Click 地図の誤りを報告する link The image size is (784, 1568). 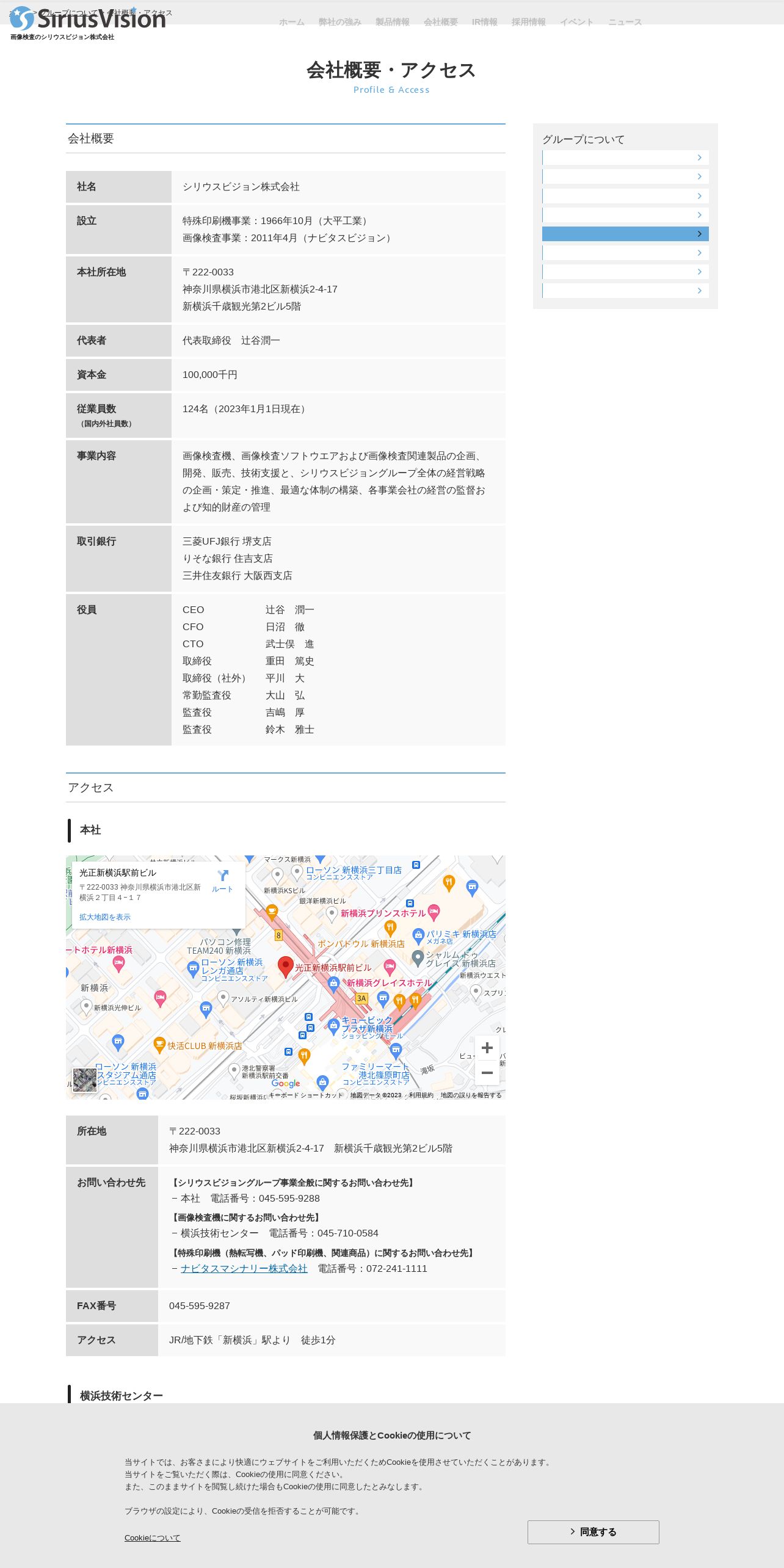click(x=471, y=1095)
